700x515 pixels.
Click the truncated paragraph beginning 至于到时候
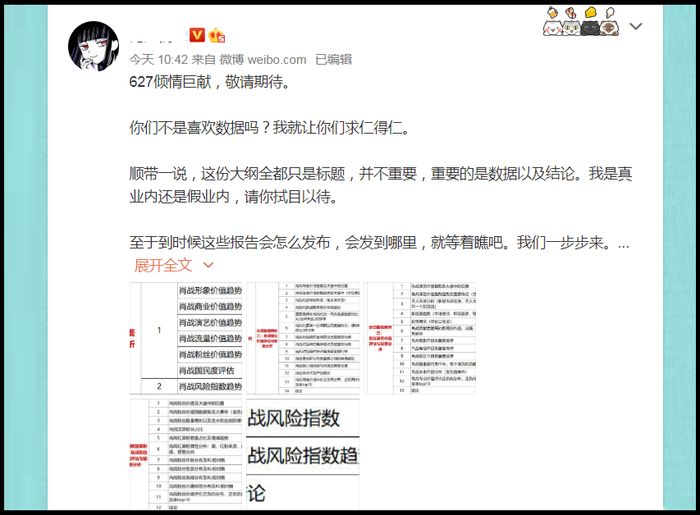tap(380, 243)
